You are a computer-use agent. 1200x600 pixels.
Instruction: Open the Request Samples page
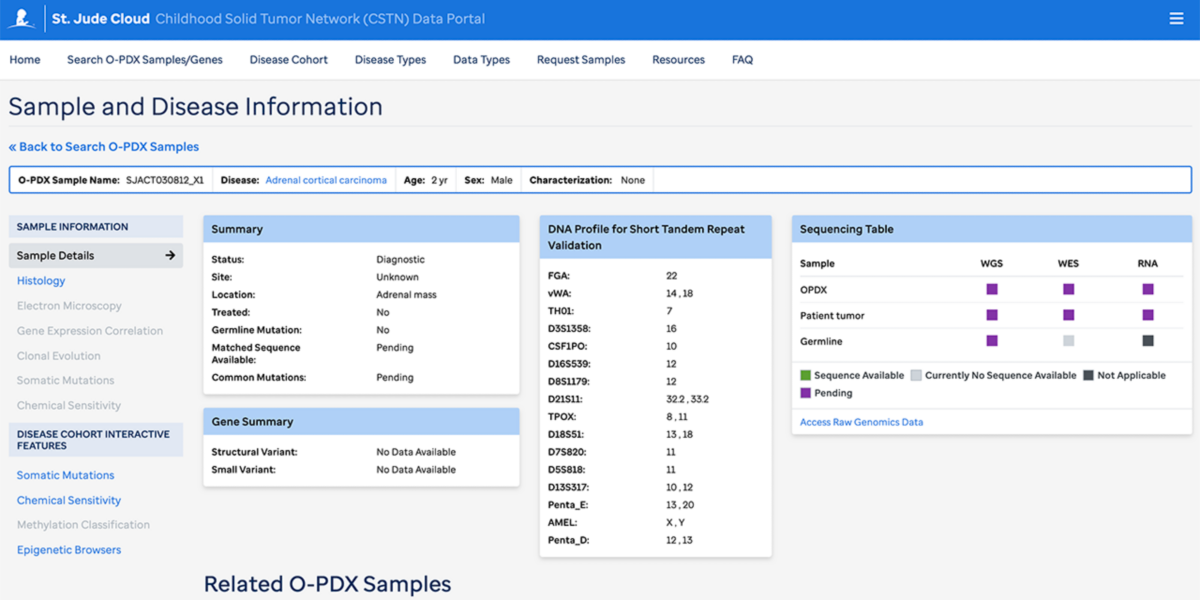tap(581, 60)
